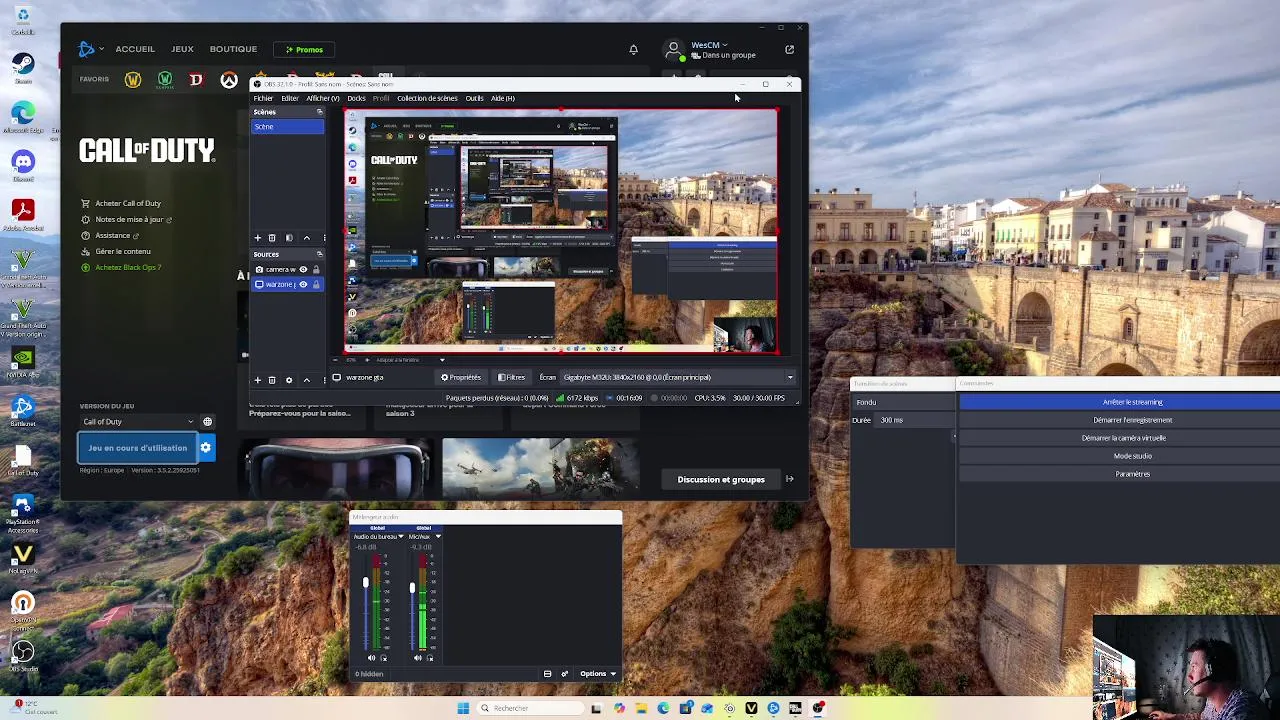Open Version du jeu Call of Duty dropdown
This screenshot has width=1280, height=720.
[x=138, y=422]
